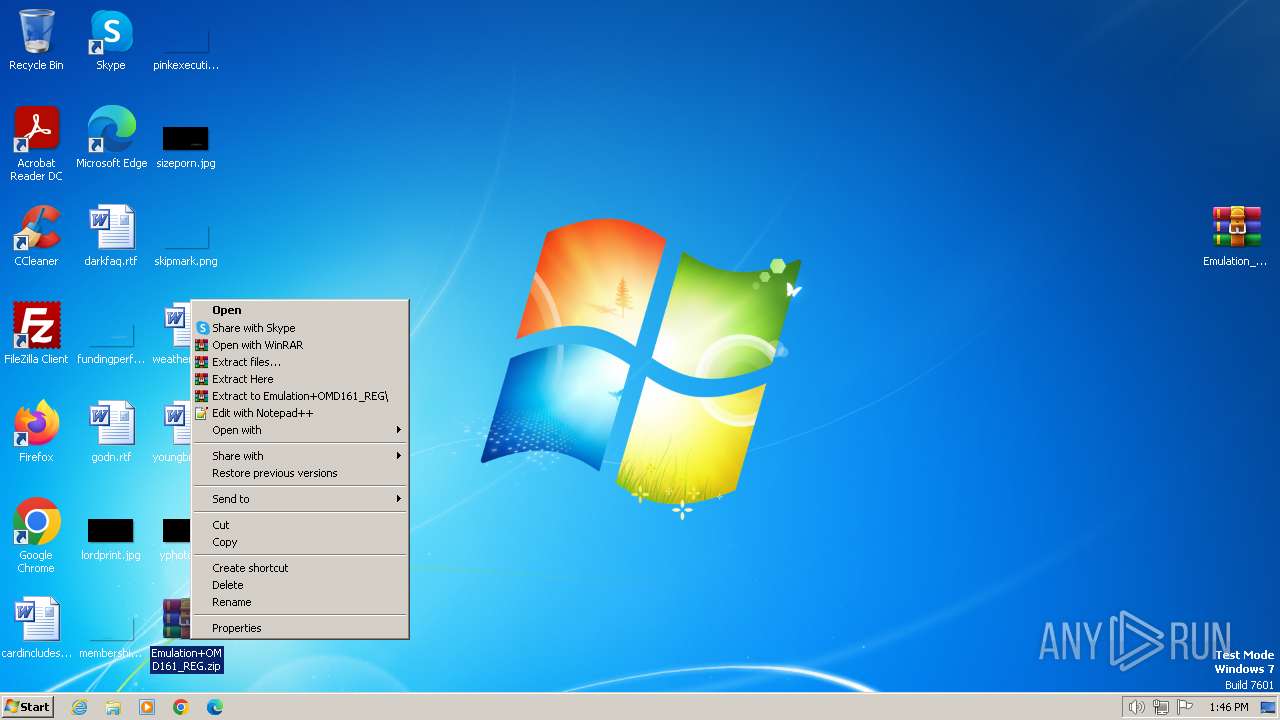This screenshot has height=720, width=1280.
Task: Choose Extract files... option
Action: click(300, 362)
